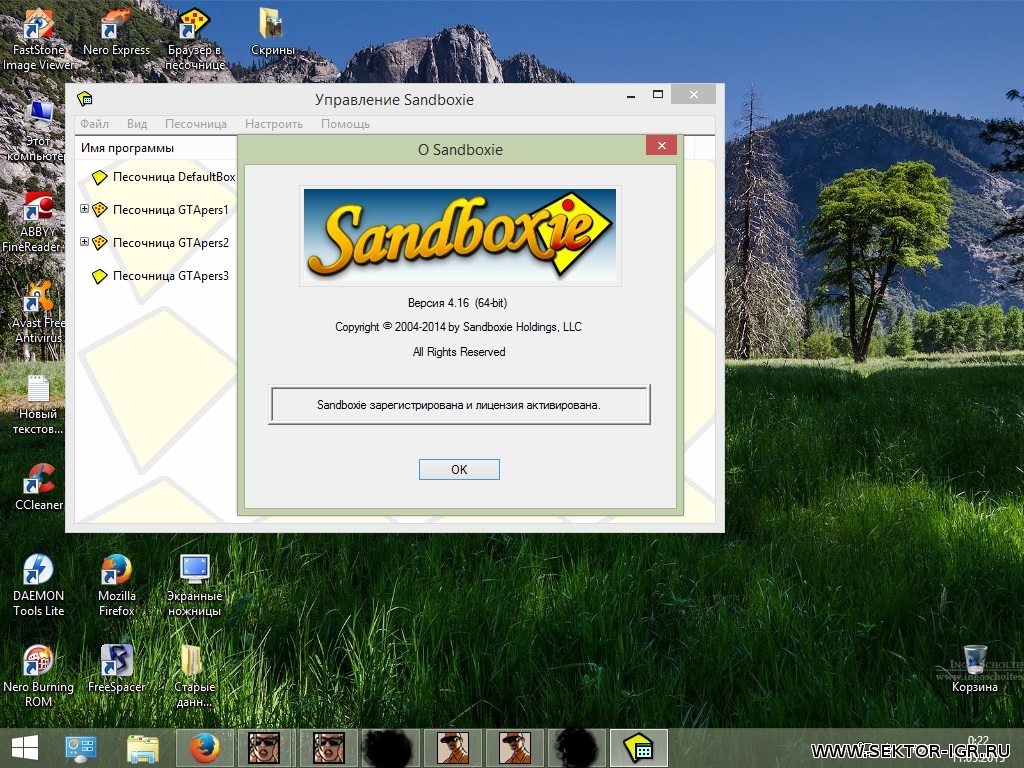The height and width of the screenshot is (768, 1024).
Task: Launch the Nero Burning ROM shortcut
Action: pos(38,676)
